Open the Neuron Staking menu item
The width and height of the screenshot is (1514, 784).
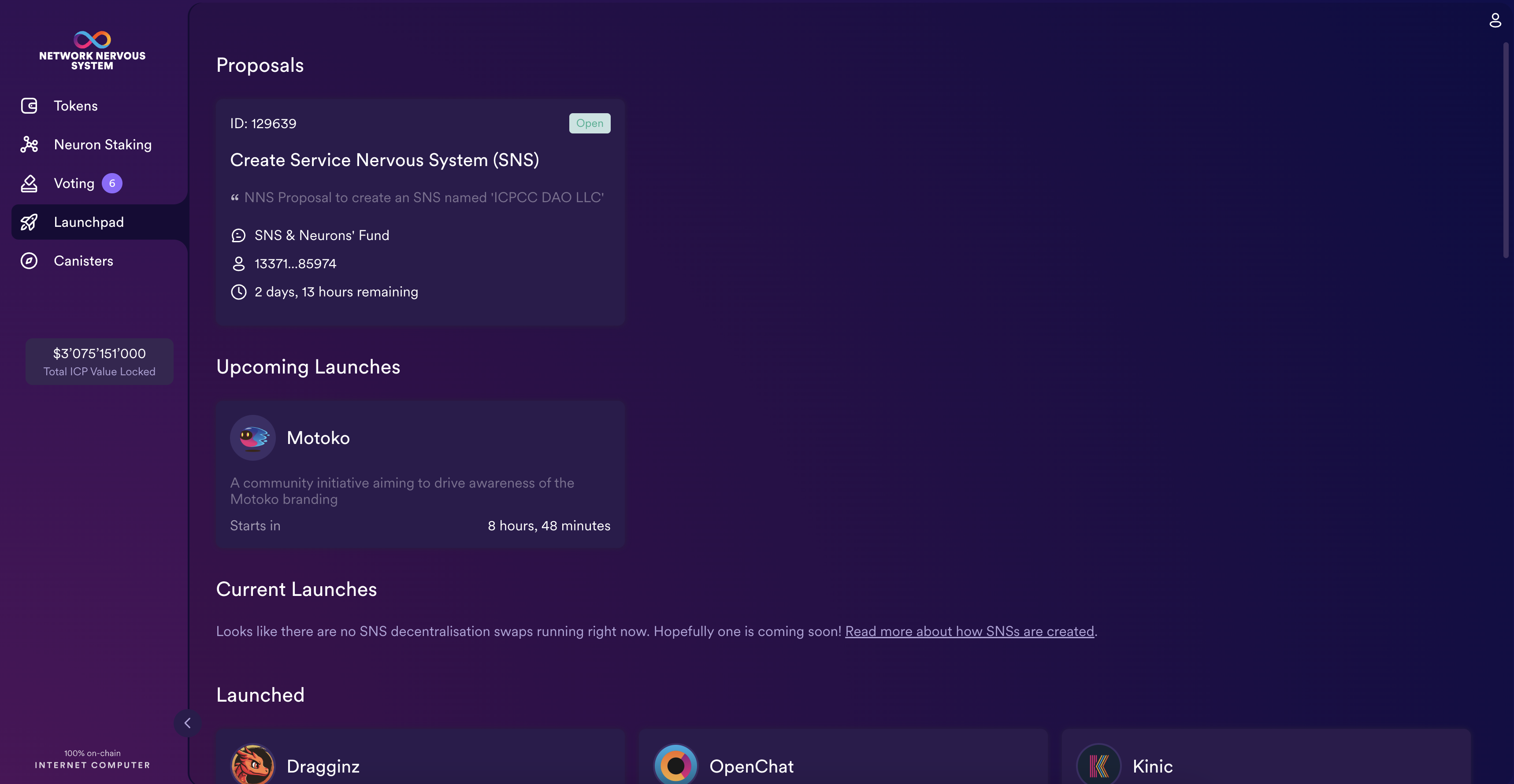[x=102, y=144]
